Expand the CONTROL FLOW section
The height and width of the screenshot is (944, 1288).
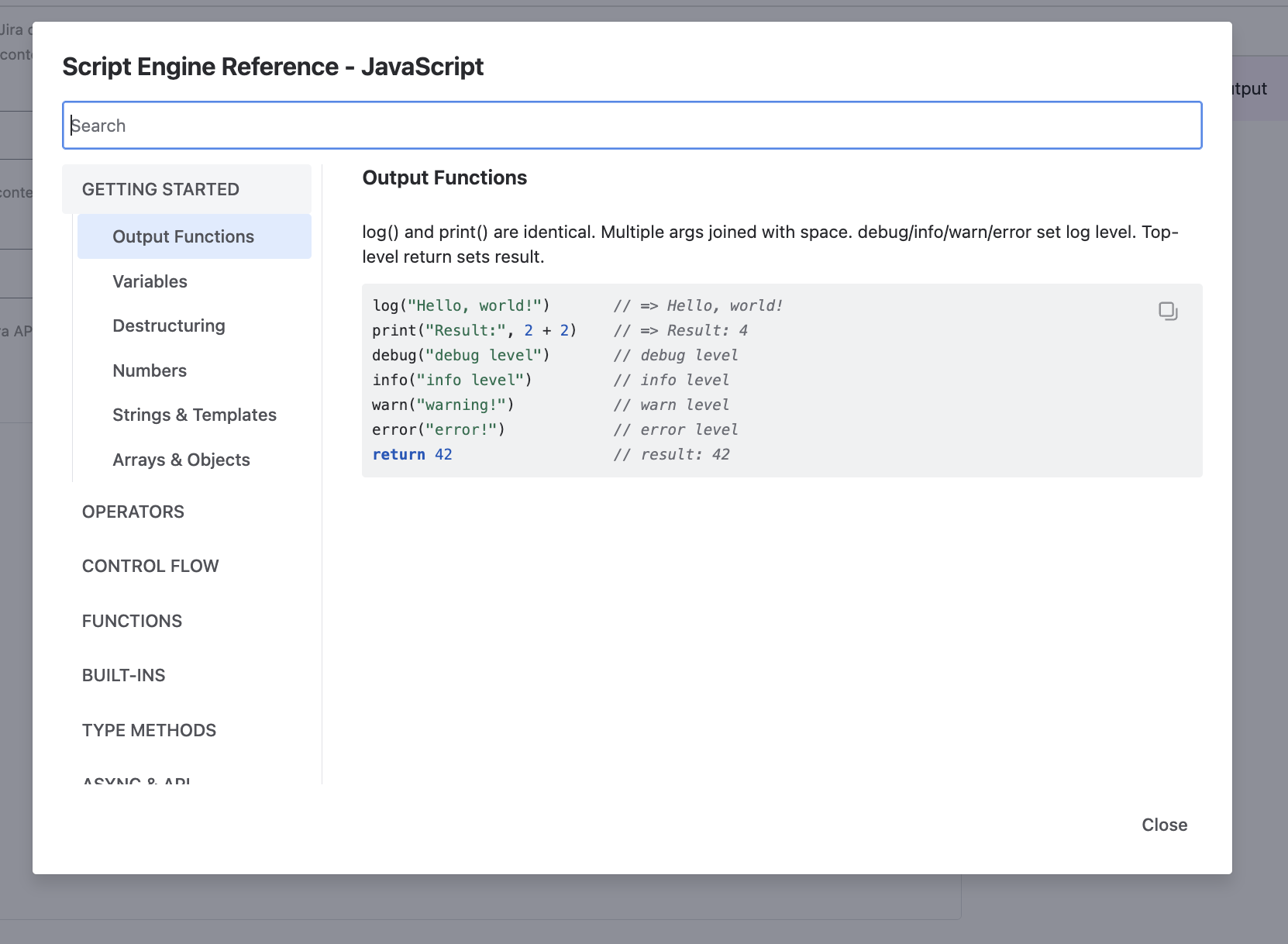150,566
